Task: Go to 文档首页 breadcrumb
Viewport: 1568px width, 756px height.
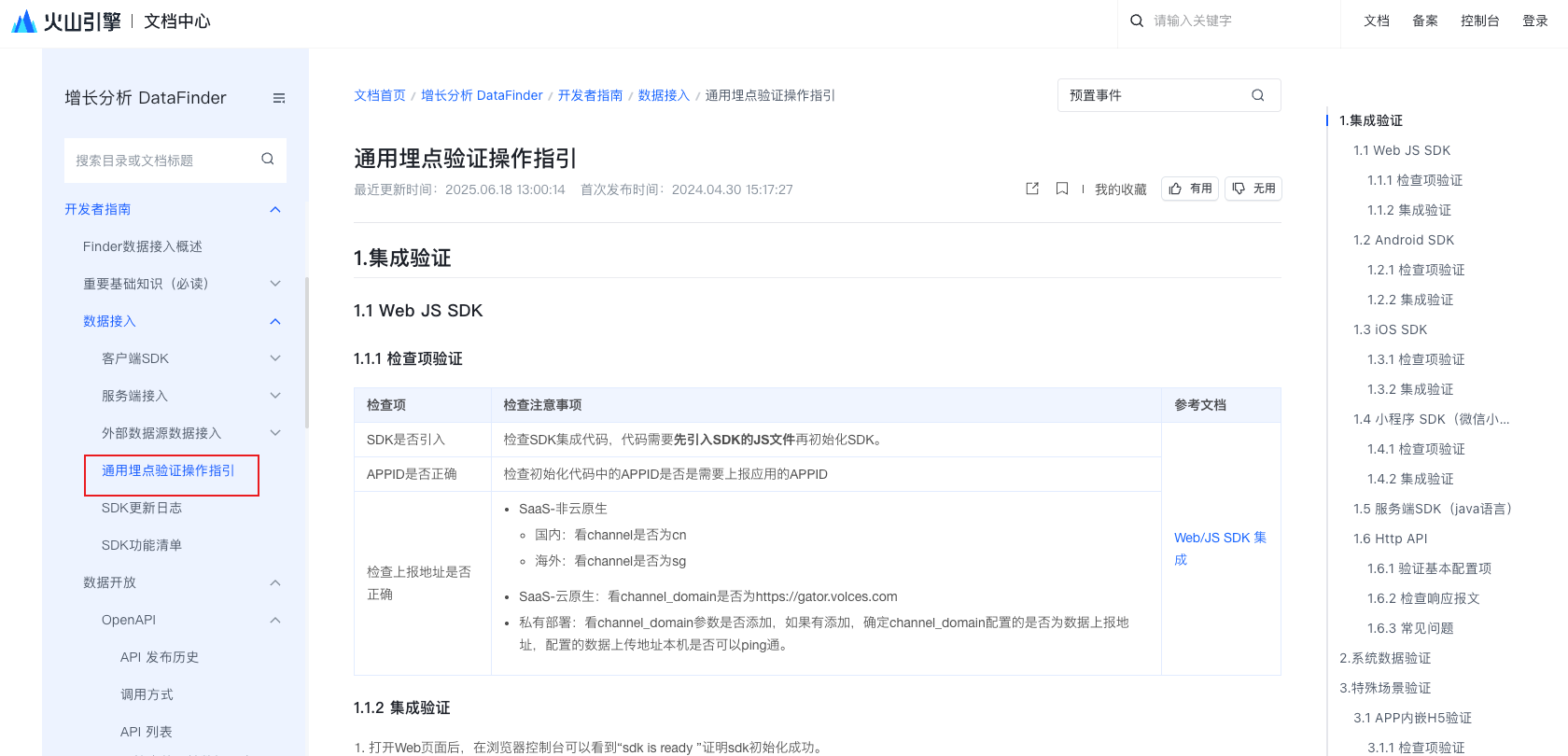Action: click(x=380, y=95)
